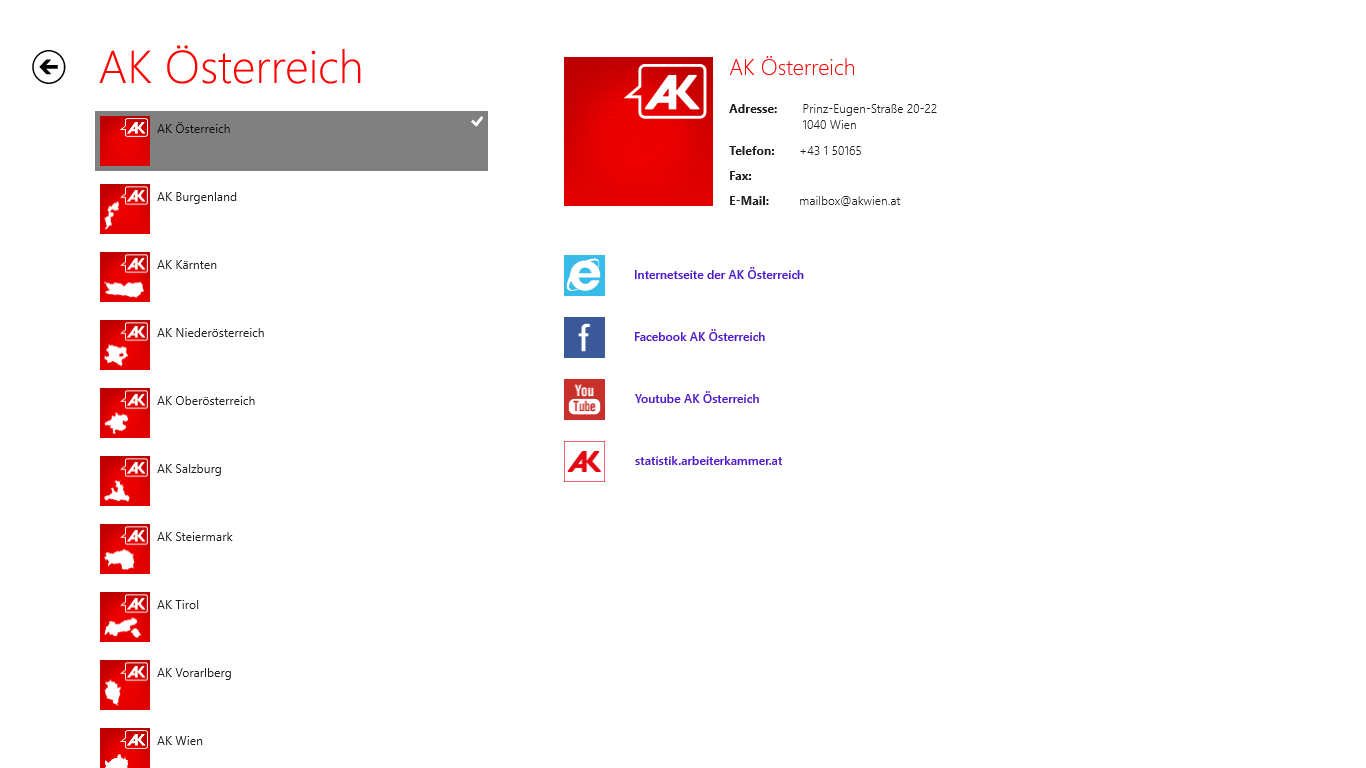Click the large page title AK Österreich

pyautogui.click(x=231, y=68)
